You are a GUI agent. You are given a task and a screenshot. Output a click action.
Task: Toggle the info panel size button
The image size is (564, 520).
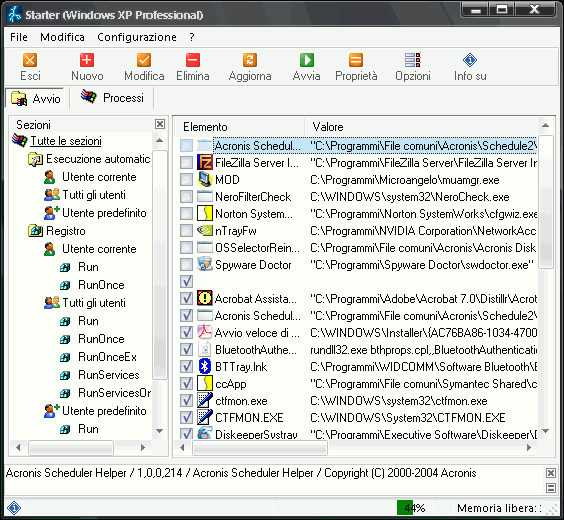(551, 488)
